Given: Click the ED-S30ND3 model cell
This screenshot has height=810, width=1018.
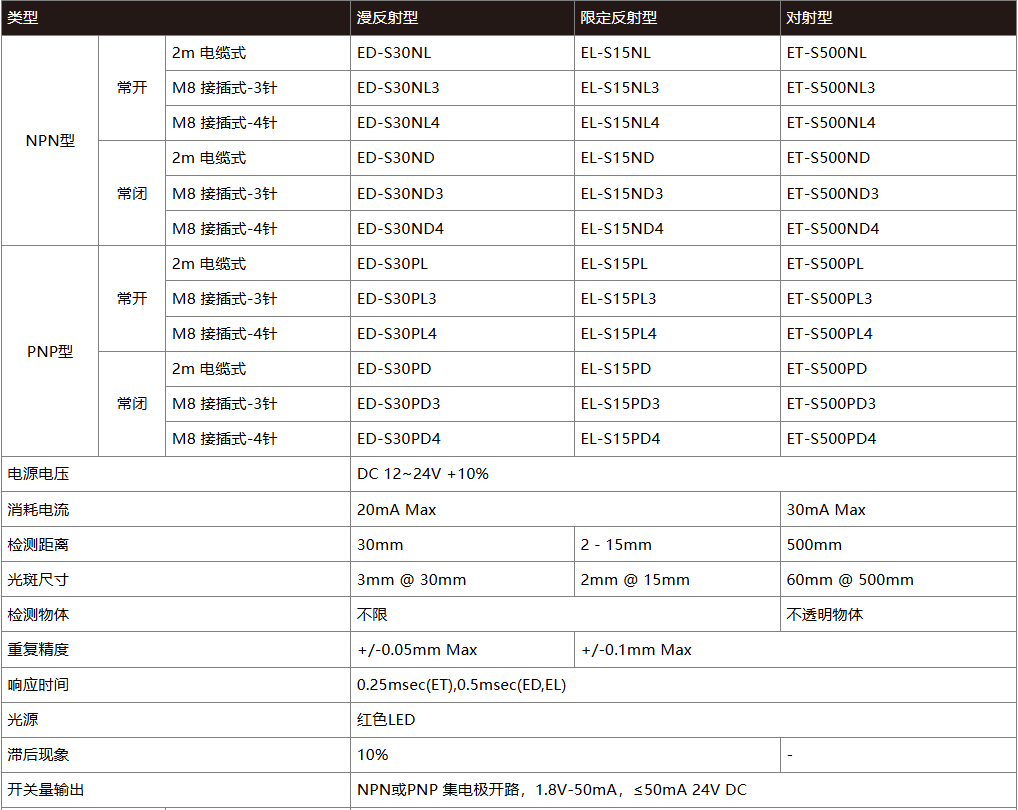Looking at the screenshot, I should click(x=400, y=194).
